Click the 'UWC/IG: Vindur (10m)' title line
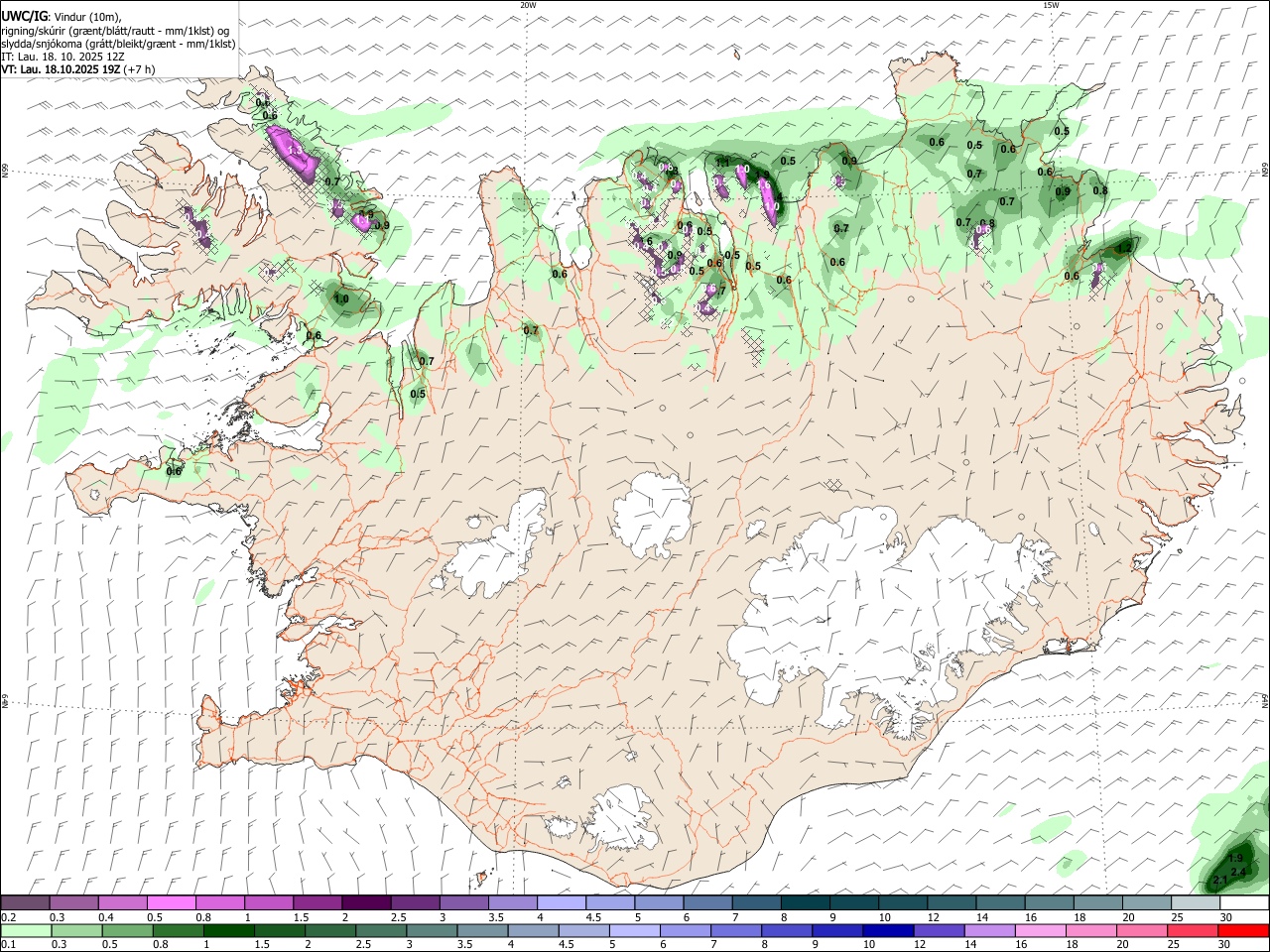 click(x=61, y=17)
